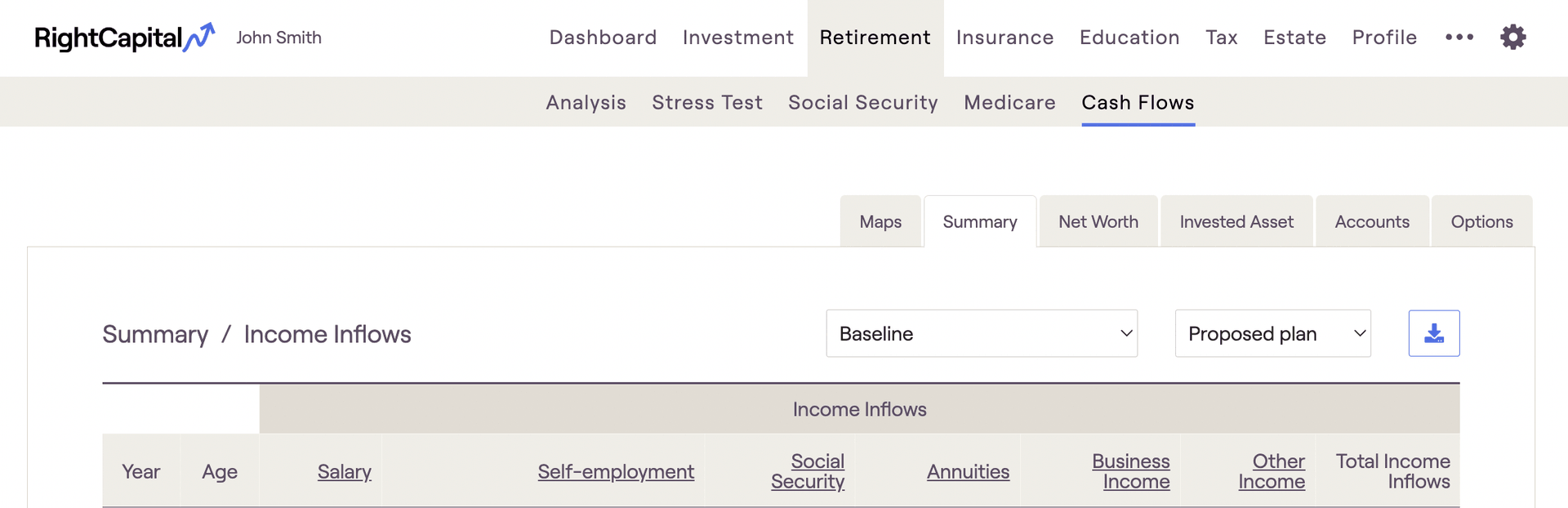The image size is (1568, 508).
Task: Open the Baseline scenario dropdown
Action: click(981, 333)
